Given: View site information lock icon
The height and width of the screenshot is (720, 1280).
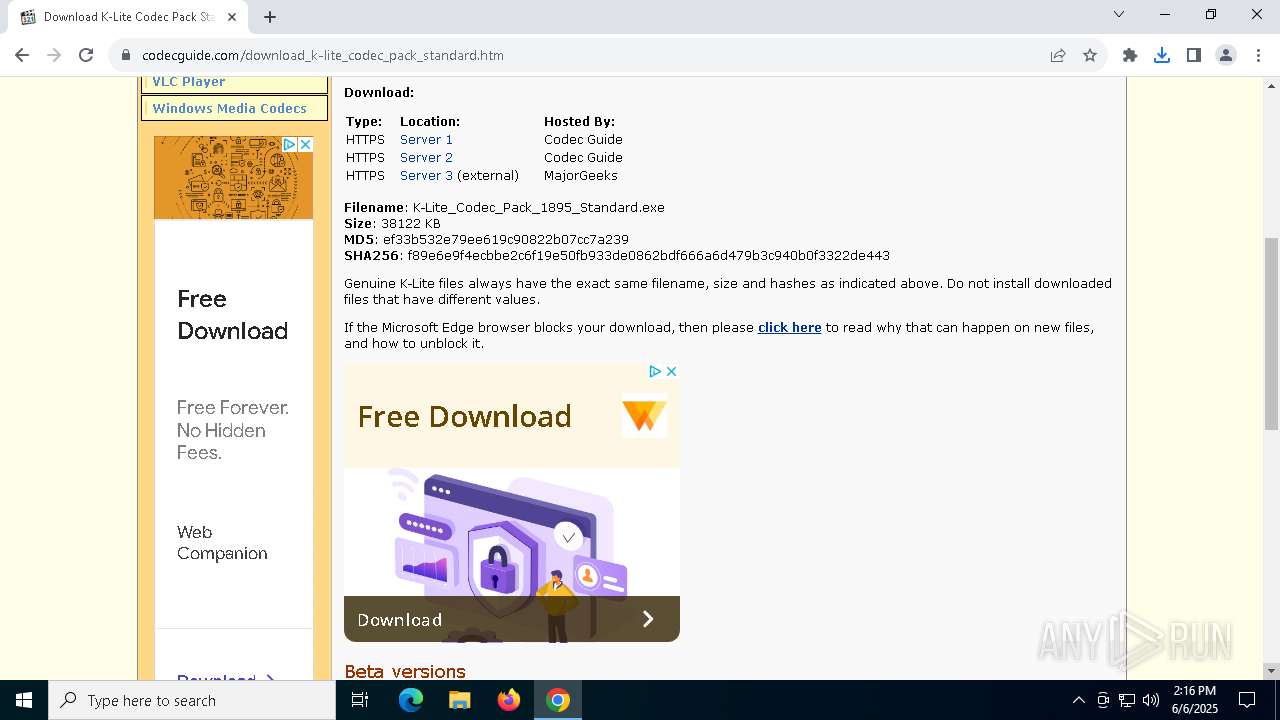Looking at the screenshot, I should click(126, 55).
